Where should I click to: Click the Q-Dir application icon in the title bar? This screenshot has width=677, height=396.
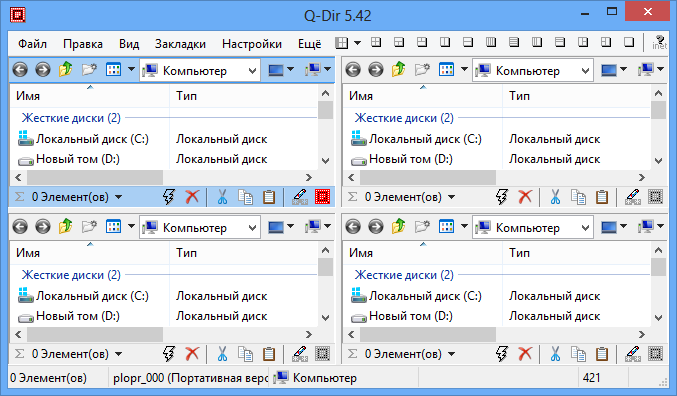[17, 15]
